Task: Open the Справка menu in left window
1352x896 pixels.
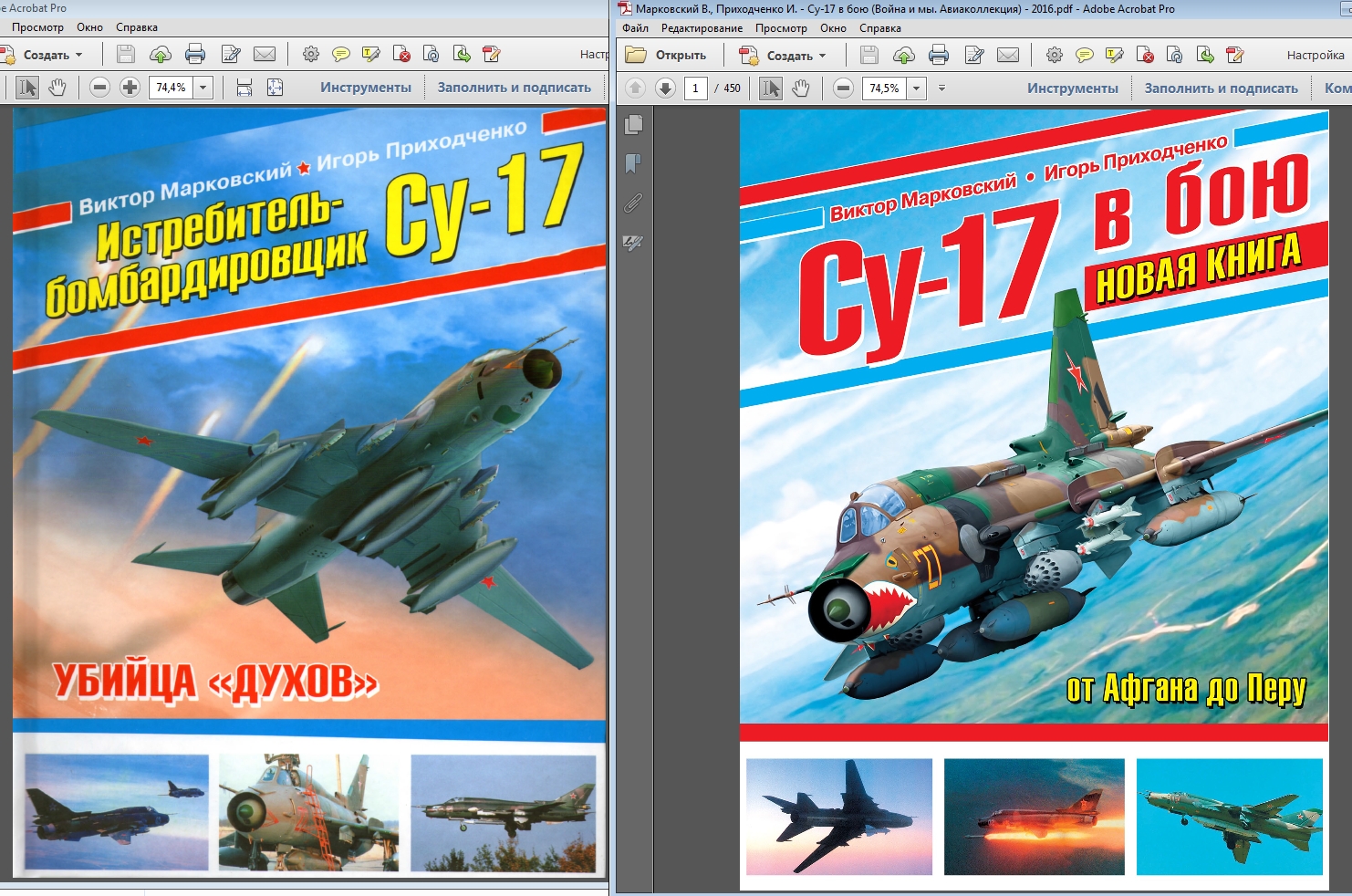Action: tap(136, 27)
